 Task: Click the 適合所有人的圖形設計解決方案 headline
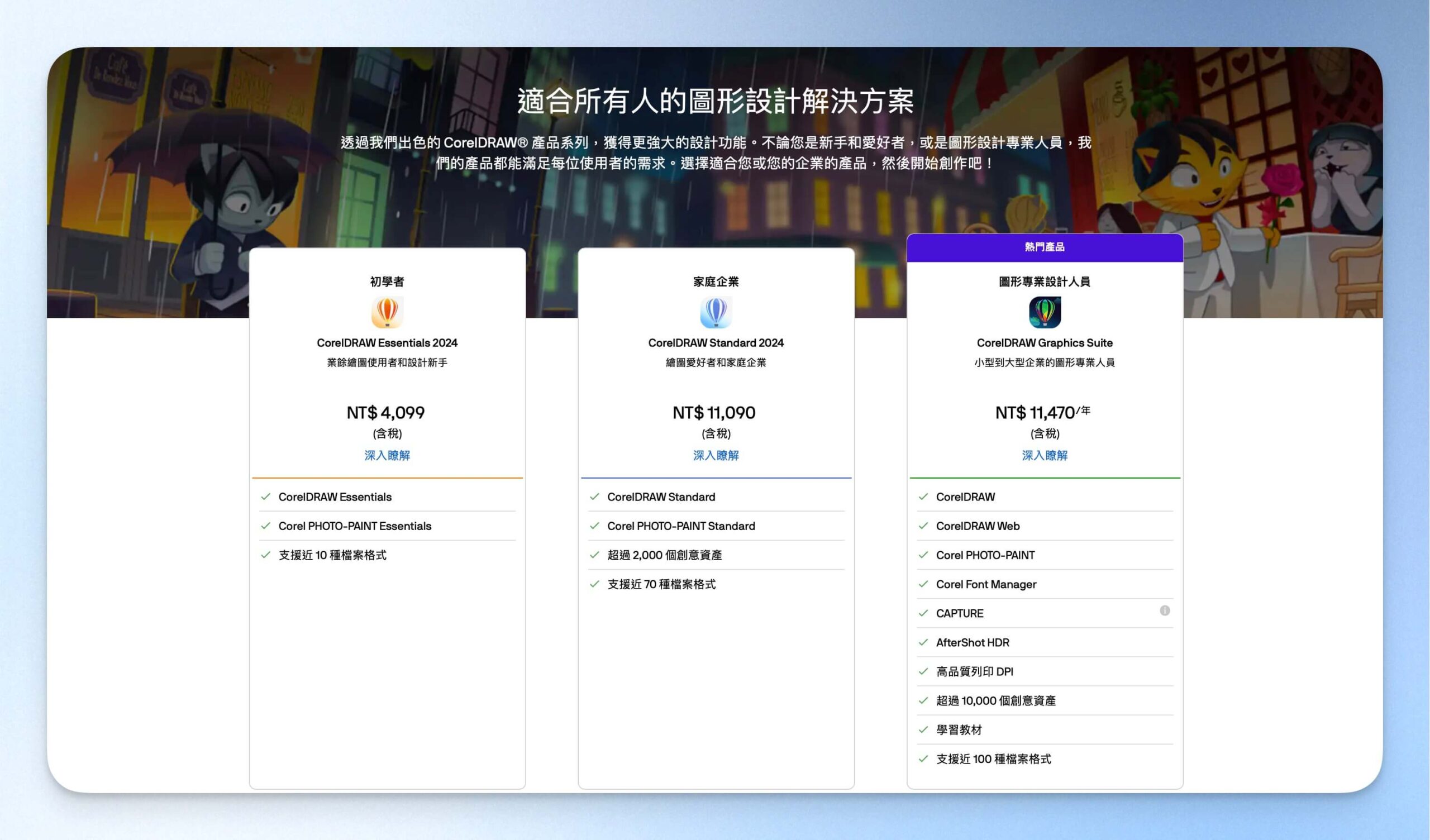(x=715, y=102)
